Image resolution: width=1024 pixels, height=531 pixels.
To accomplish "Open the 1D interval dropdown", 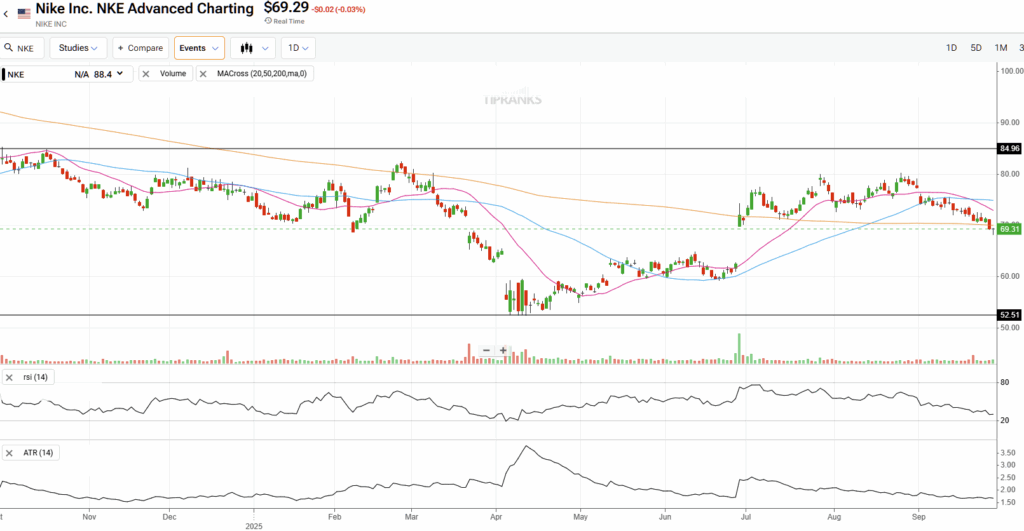I will [298, 48].
